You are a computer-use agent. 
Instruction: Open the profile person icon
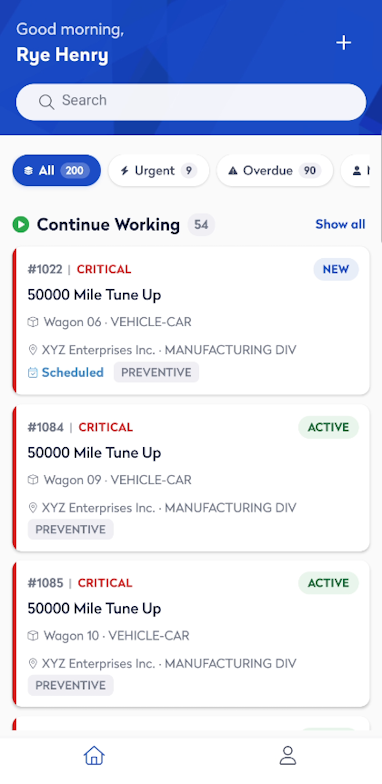pyautogui.click(x=288, y=756)
